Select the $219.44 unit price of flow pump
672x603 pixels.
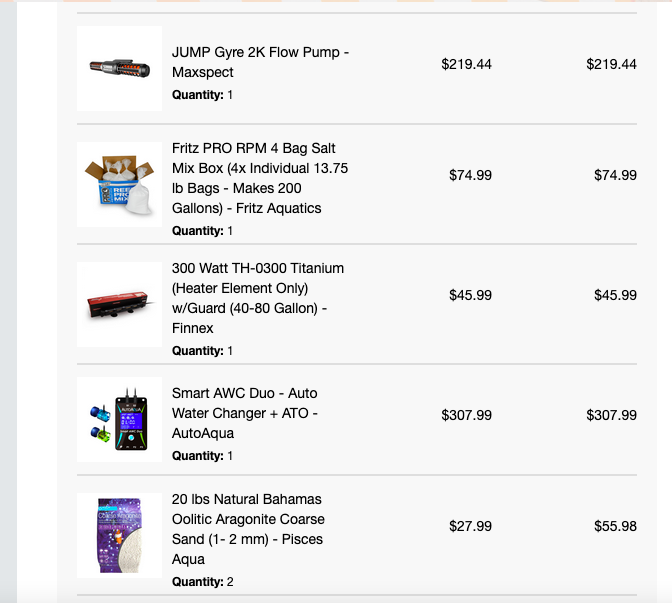(466, 64)
